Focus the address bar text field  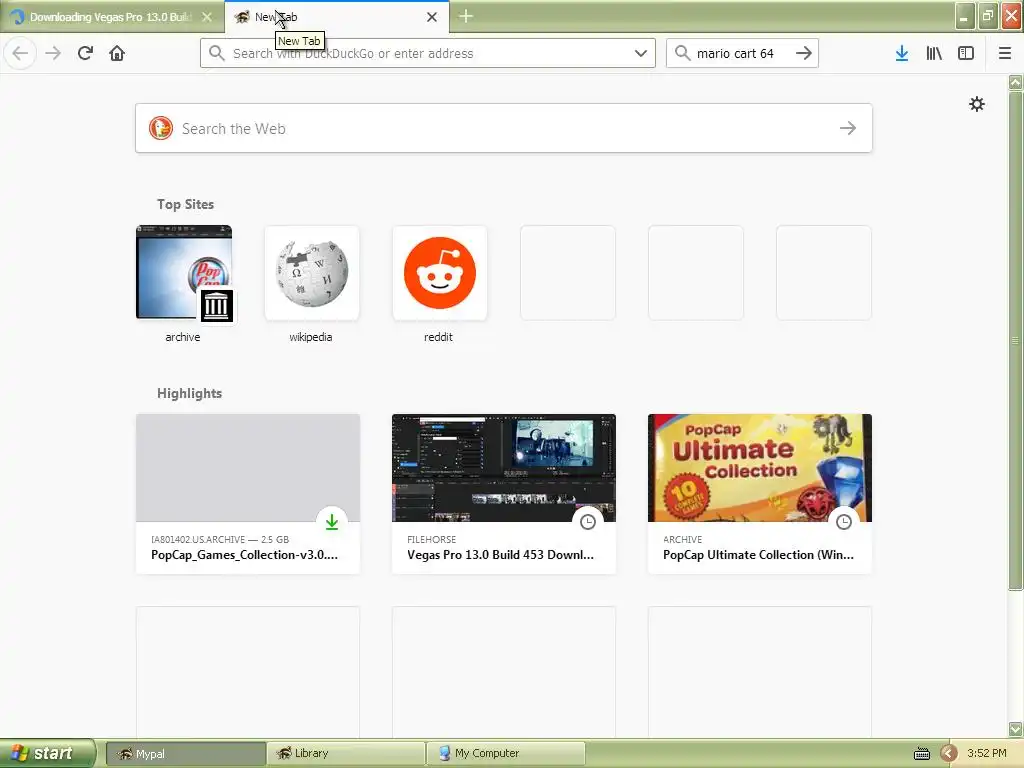point(428,53)
